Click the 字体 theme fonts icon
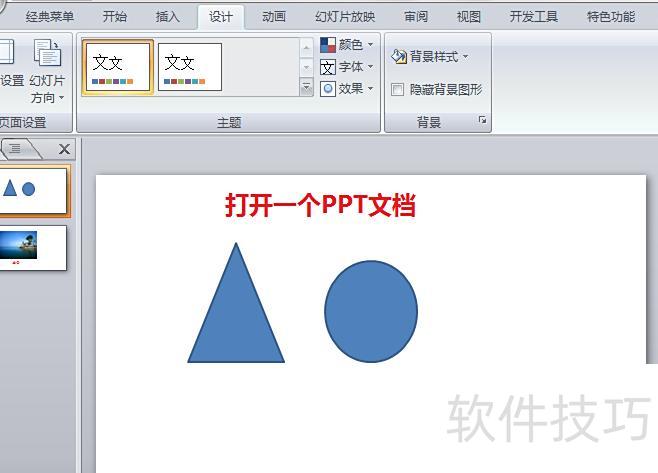This screenshot has height=473, width=658. point(328,67)
